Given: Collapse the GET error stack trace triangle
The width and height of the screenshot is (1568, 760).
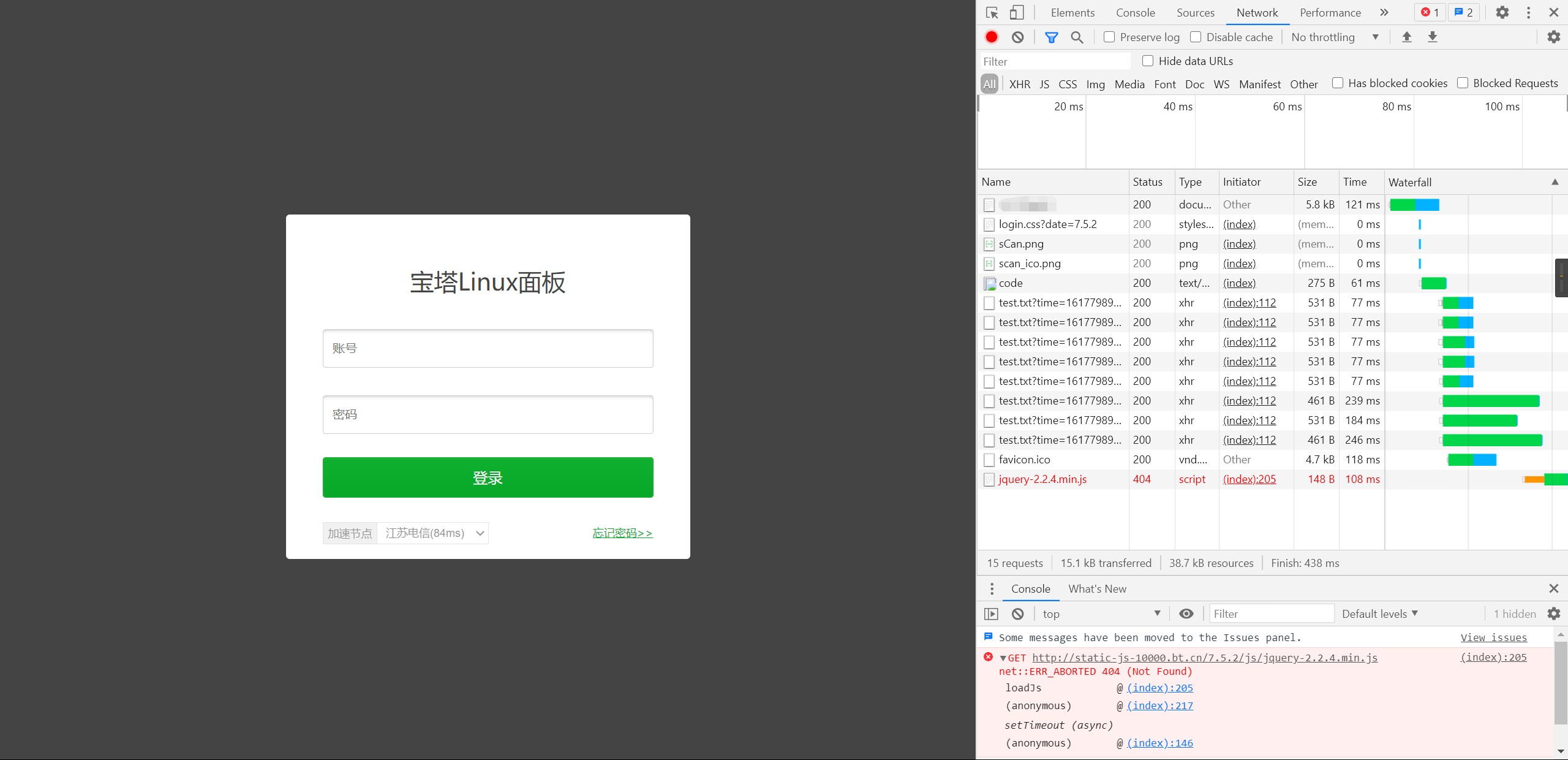Looking at the screenshot, I should 1003,658.
